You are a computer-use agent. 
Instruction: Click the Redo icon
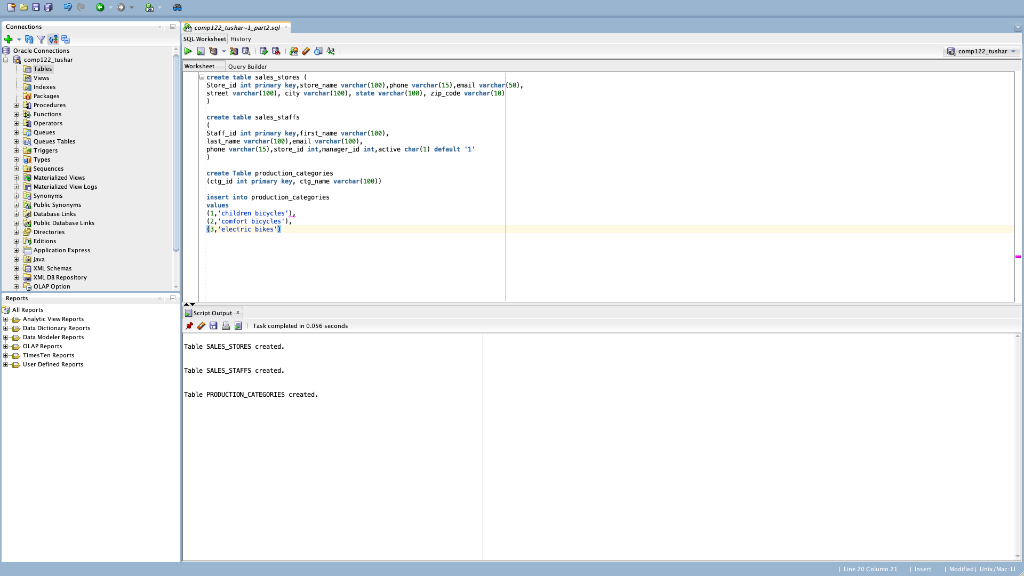point(81,7)
